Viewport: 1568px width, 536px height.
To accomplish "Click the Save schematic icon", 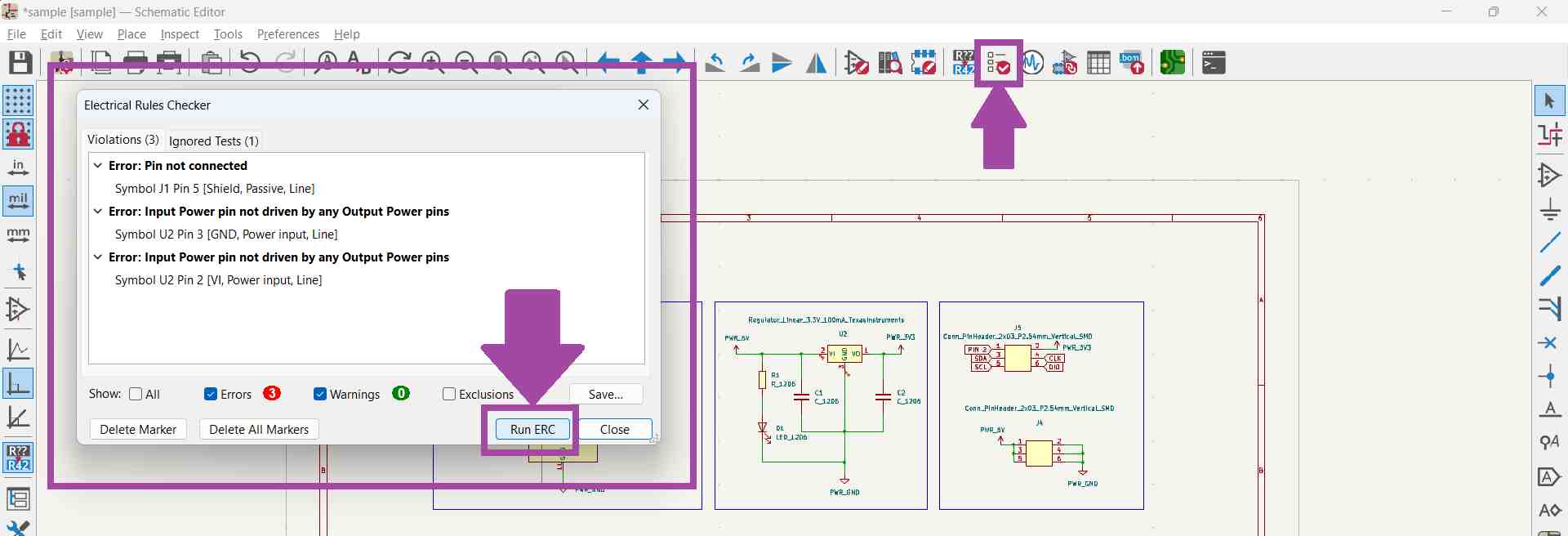I will tap(20, 63).
